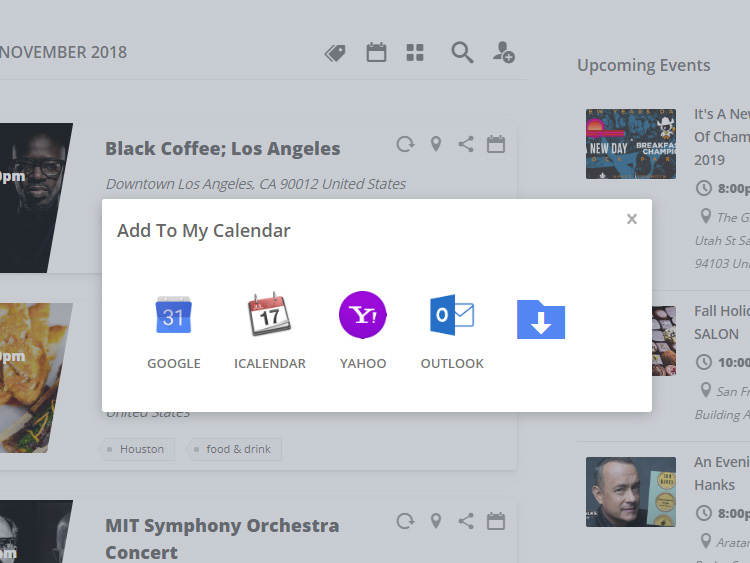Click recurrence icon on MIT Symphony event
This screenshot has height=563, width=750.
point(405,521)
